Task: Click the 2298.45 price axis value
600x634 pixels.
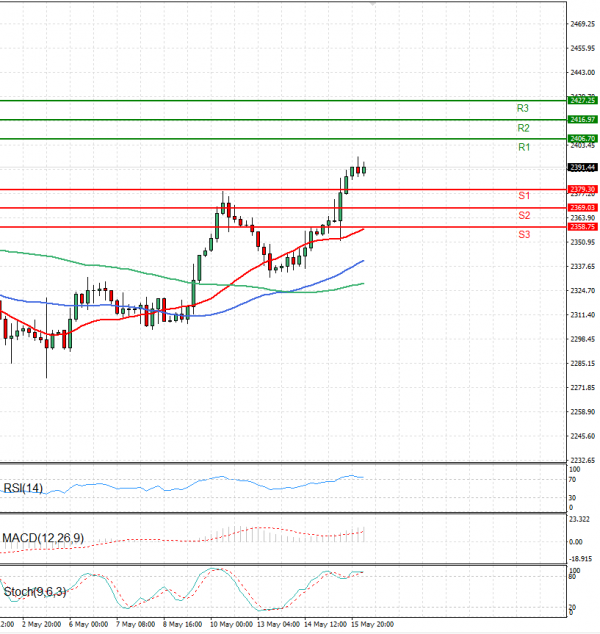Action: pos(583,339)
